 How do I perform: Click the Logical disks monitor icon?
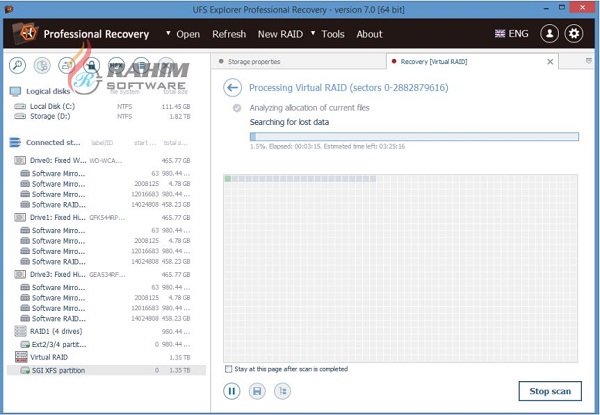(15, 91)
